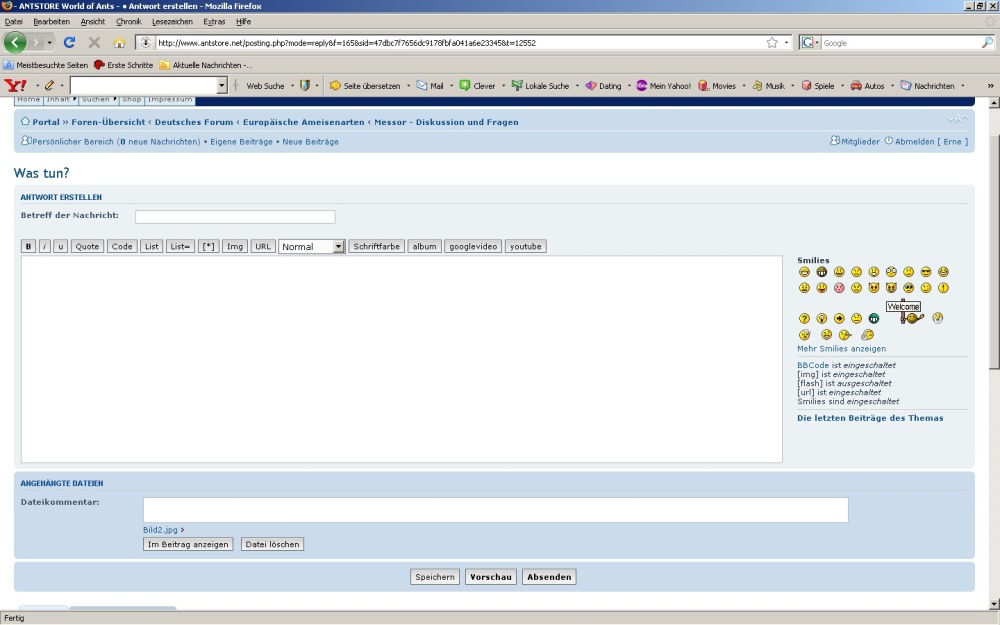Click into the Betreff der Nachricht field
Screen dimensions: 1000x625
tap(235, 217)
